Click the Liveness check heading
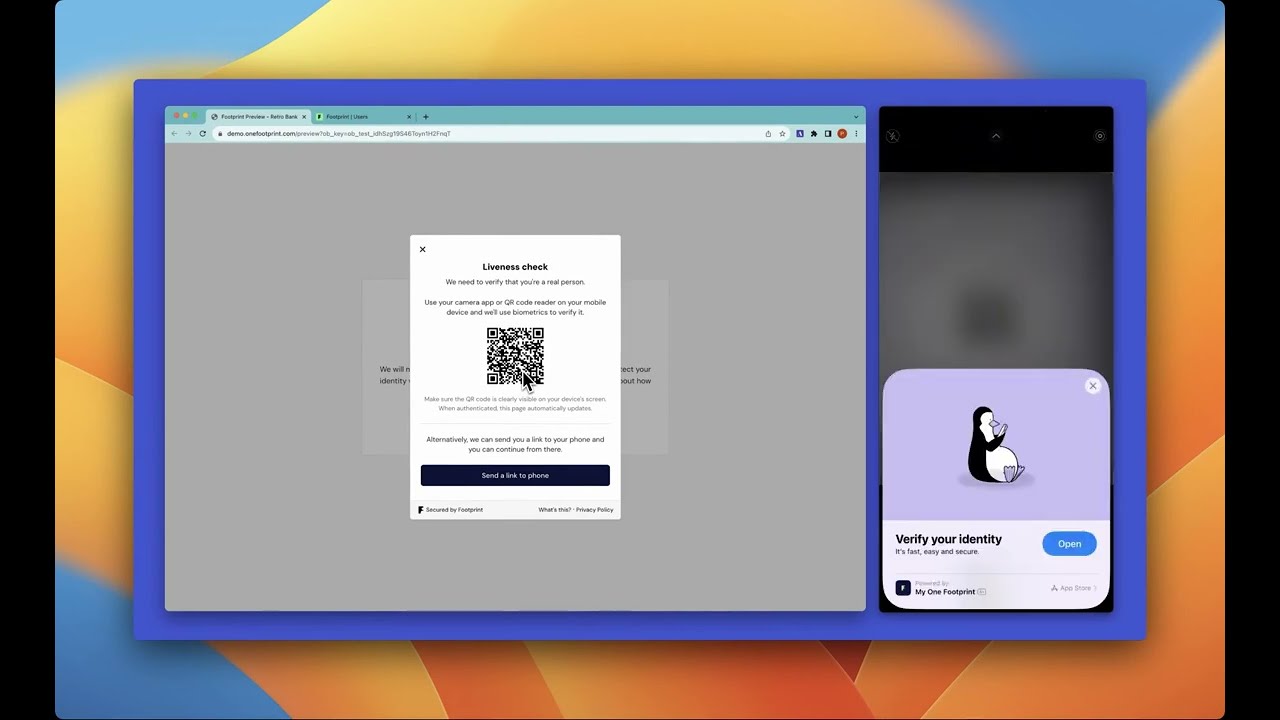 [515, 267]
